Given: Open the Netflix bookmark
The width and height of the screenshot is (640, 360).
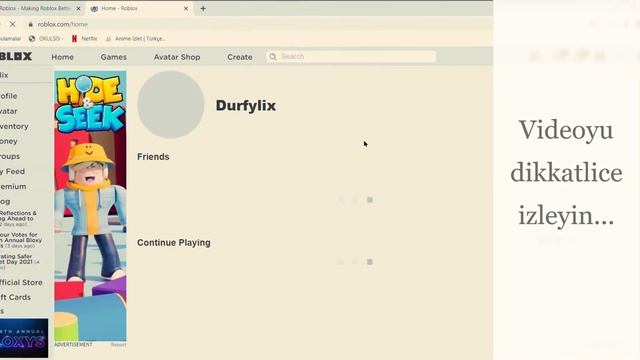Looking at the screenshot, I should point(84,39).
